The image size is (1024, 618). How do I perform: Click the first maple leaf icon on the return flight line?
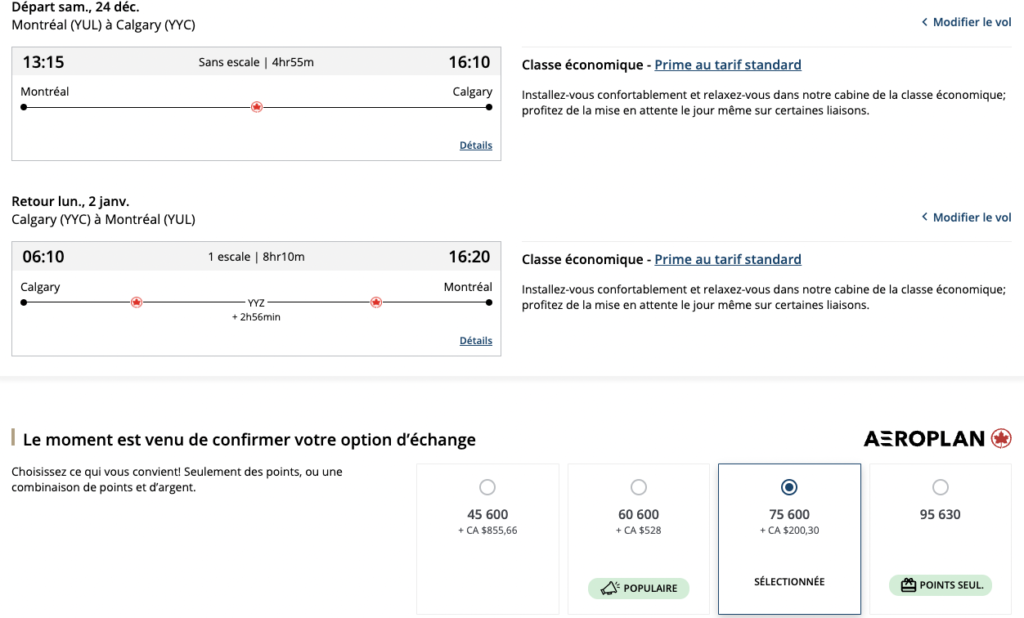tap(137, 302)
